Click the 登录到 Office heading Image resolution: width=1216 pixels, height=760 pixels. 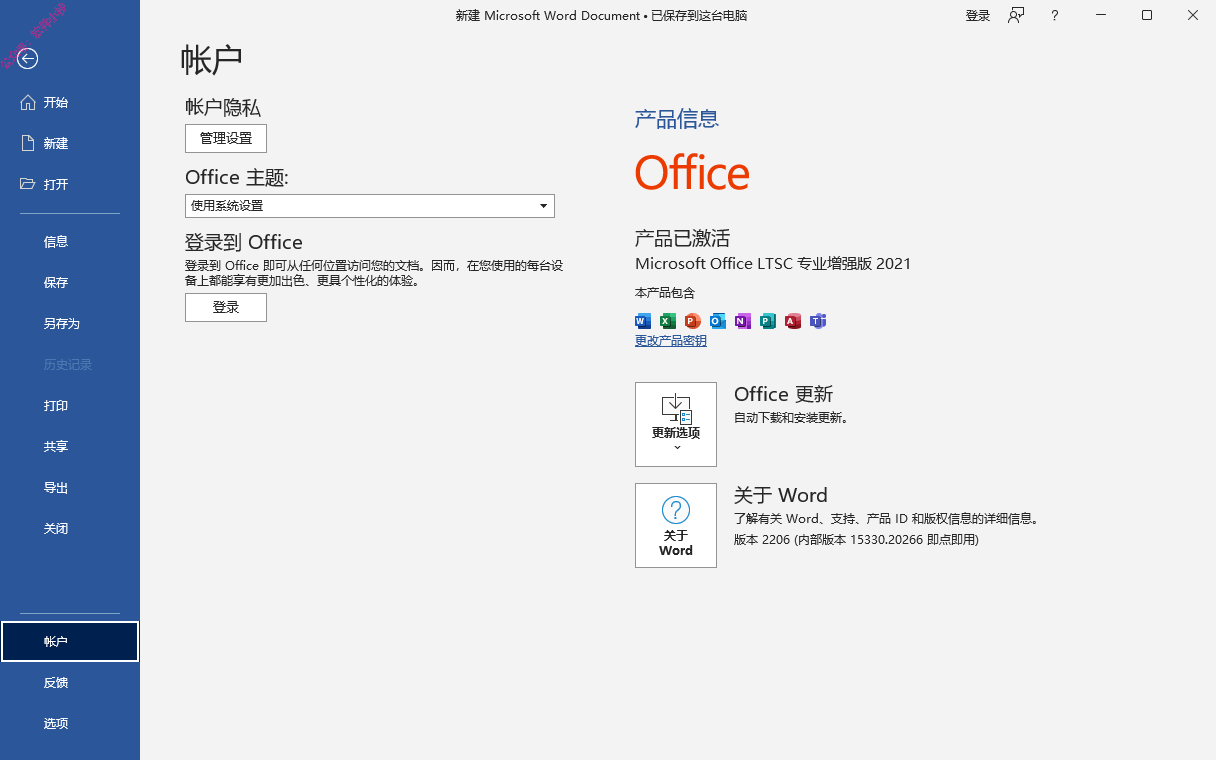coord(244,242)
